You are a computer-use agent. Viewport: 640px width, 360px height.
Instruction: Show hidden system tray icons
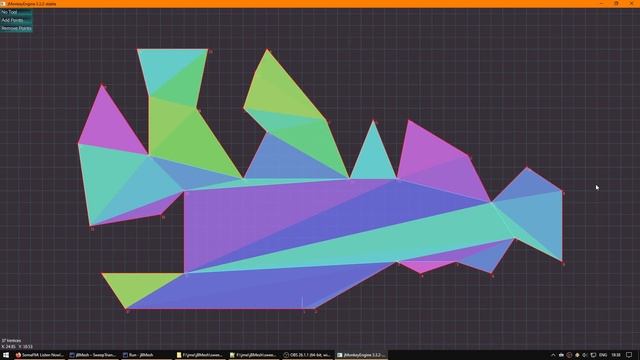click(553, 355)
